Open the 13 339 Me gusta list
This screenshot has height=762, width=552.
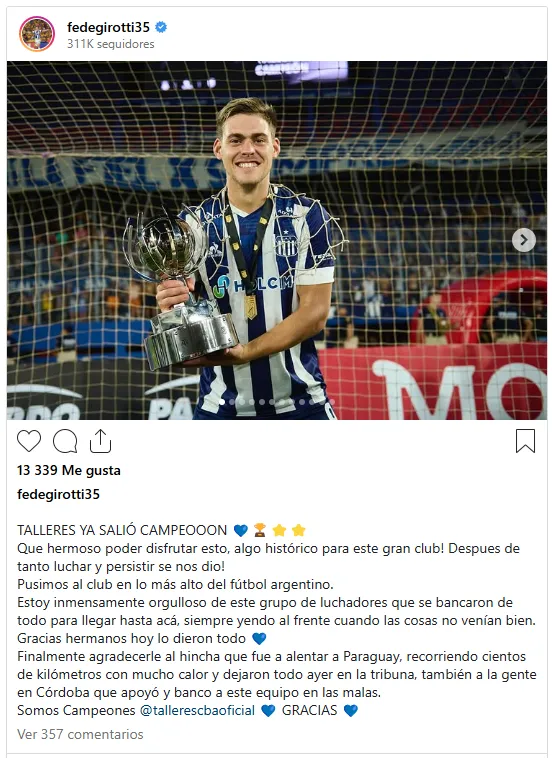tap(69, 470)
